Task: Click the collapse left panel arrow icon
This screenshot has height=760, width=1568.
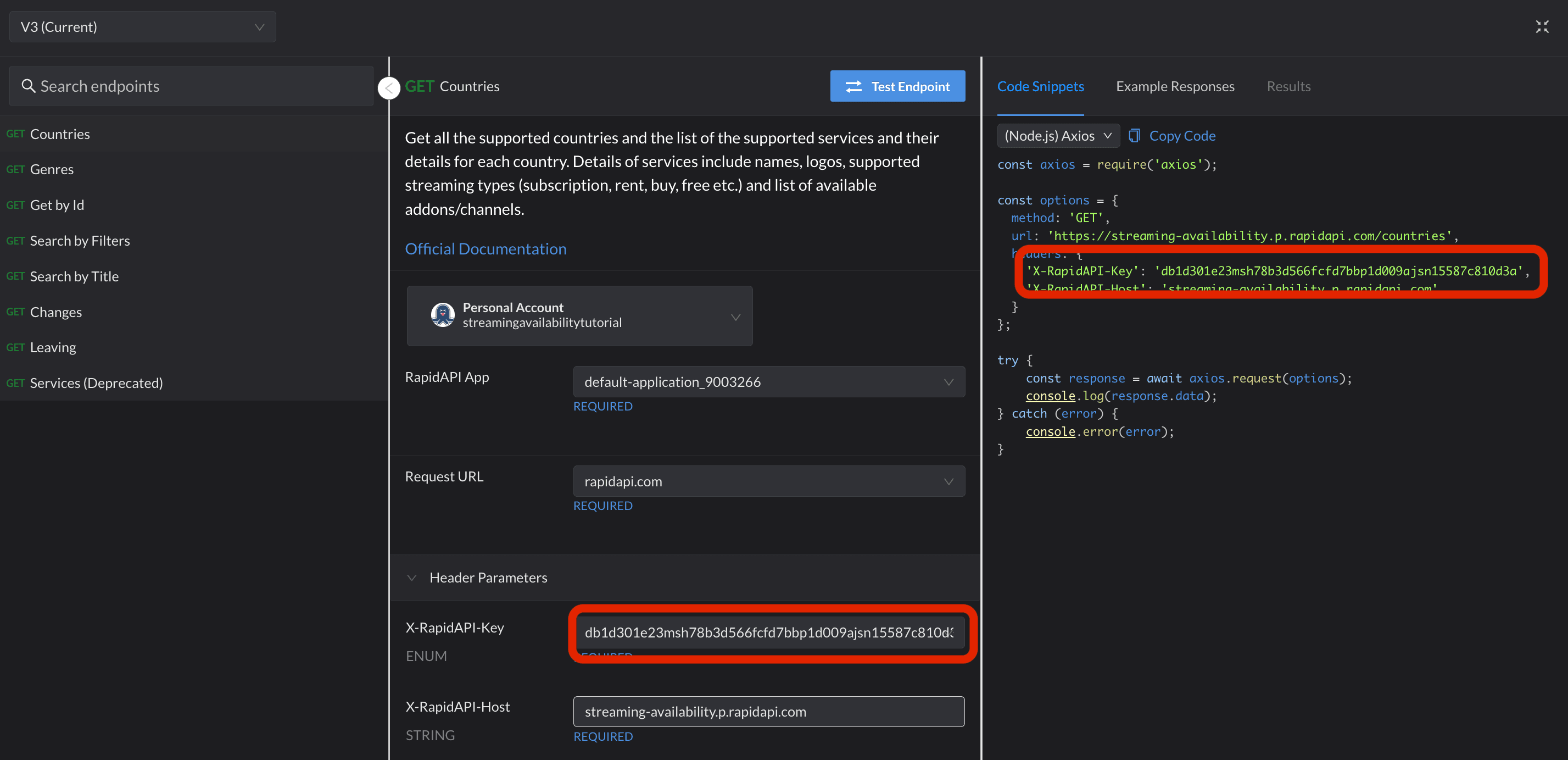Action: click(389, 87)
